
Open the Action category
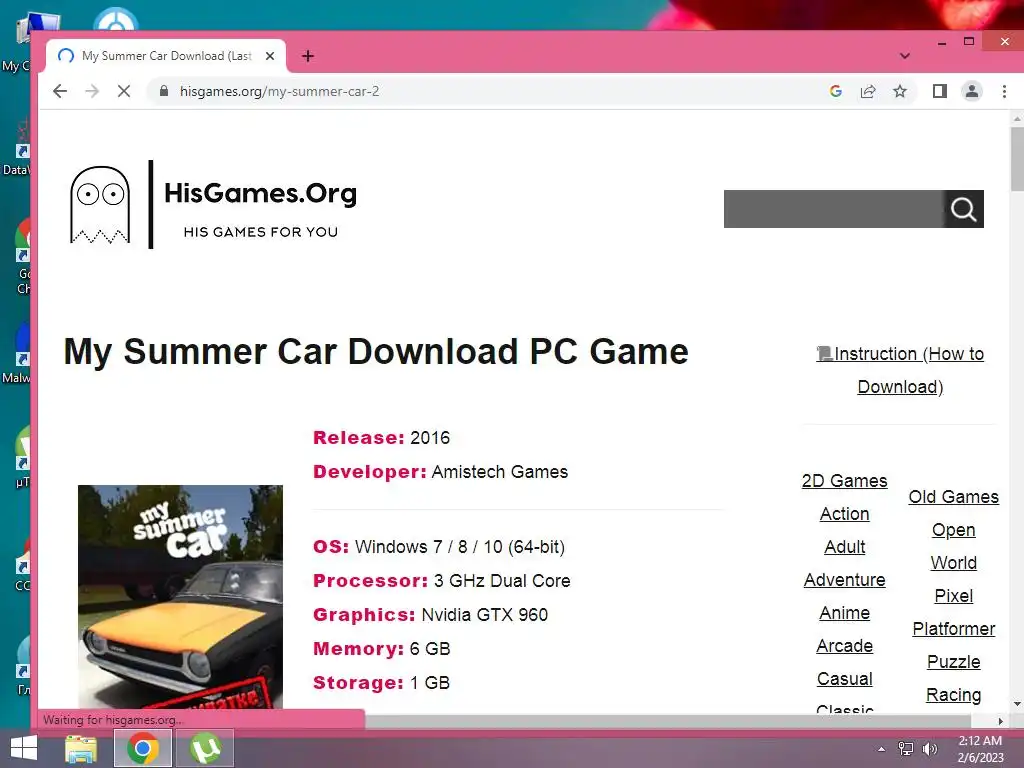(844, 514)
